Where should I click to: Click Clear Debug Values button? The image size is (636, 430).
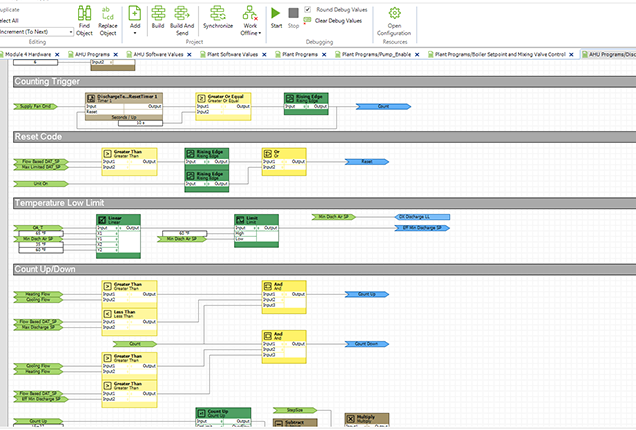[x=340, y=20]
